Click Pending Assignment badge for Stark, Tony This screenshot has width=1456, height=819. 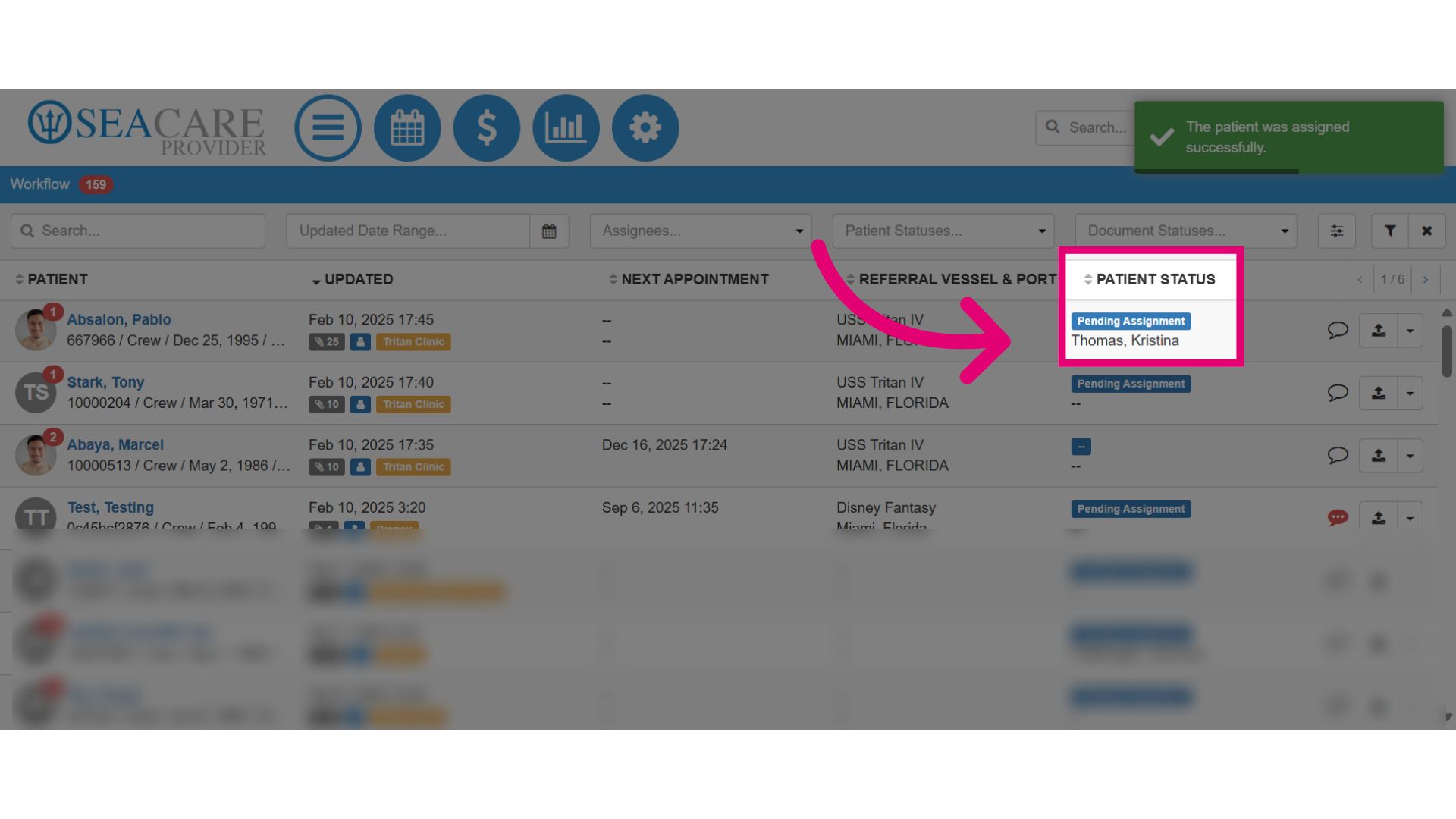point(1131,384)
